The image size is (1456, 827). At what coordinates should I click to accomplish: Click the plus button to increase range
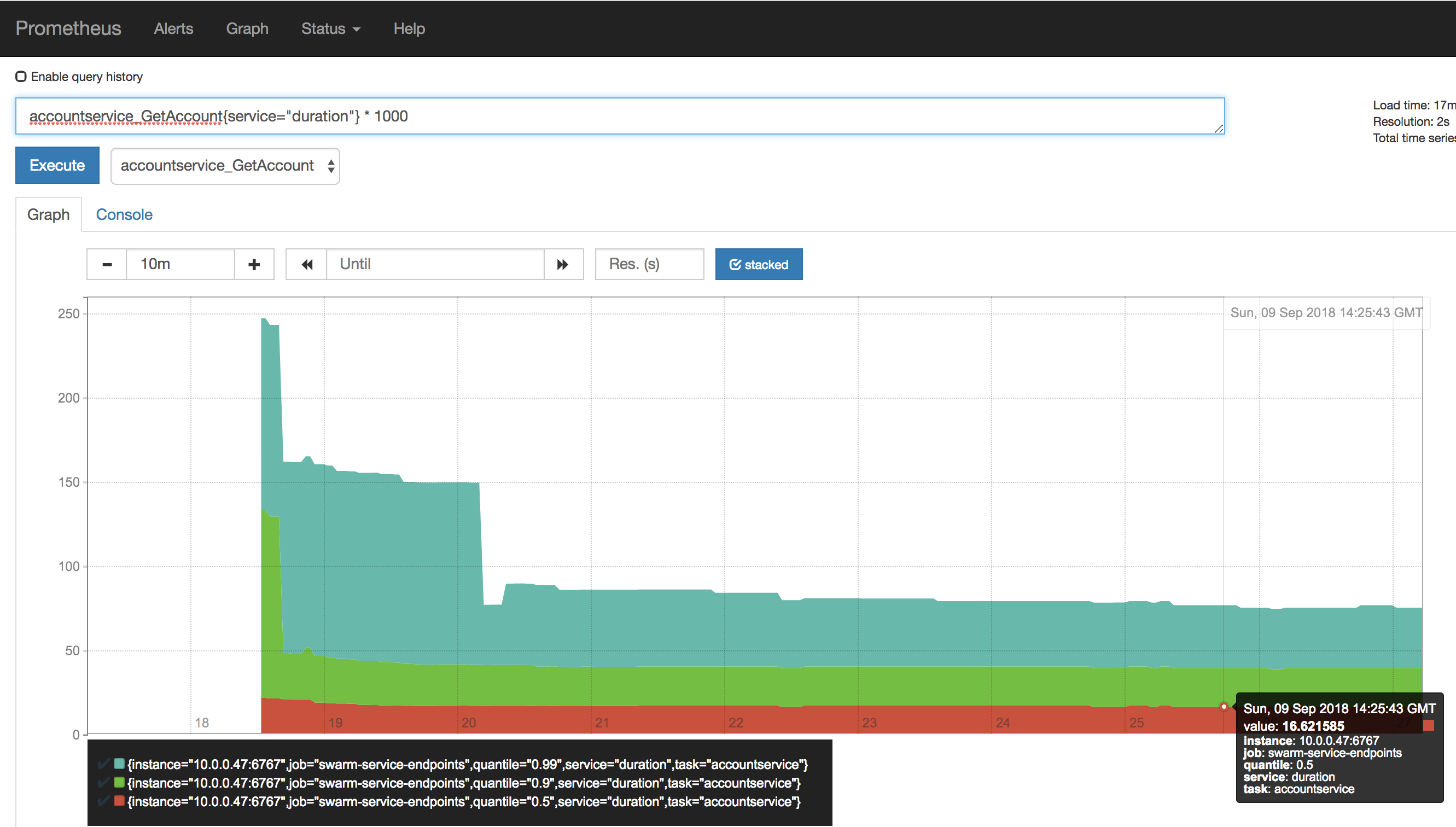pyautogui.click(x=254, y=264)
